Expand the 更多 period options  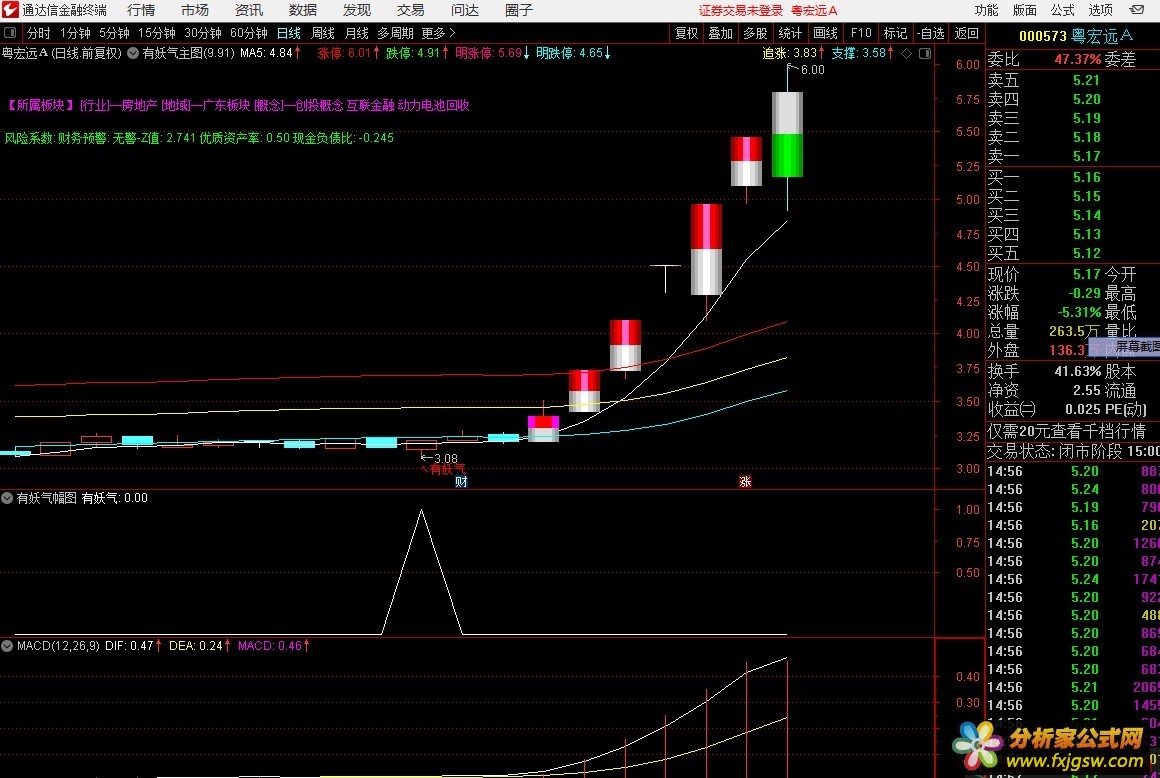(x=438, y=33)
